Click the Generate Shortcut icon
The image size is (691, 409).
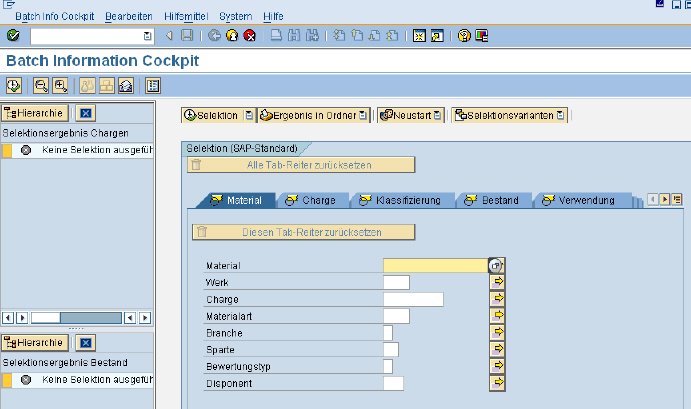[x=437, y=35]
